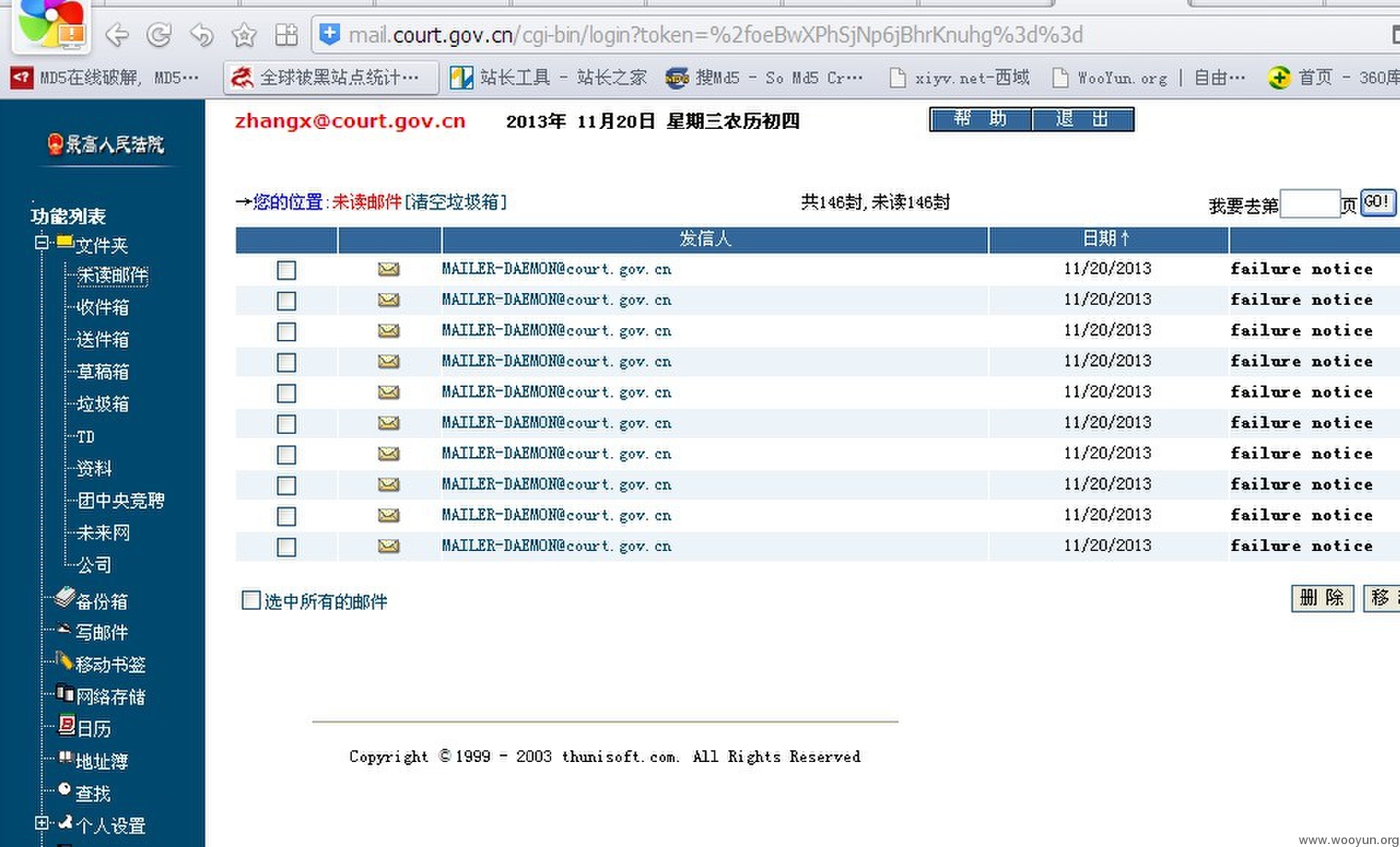Click the 移动书签 bookmark icon

tap(65, 661)
